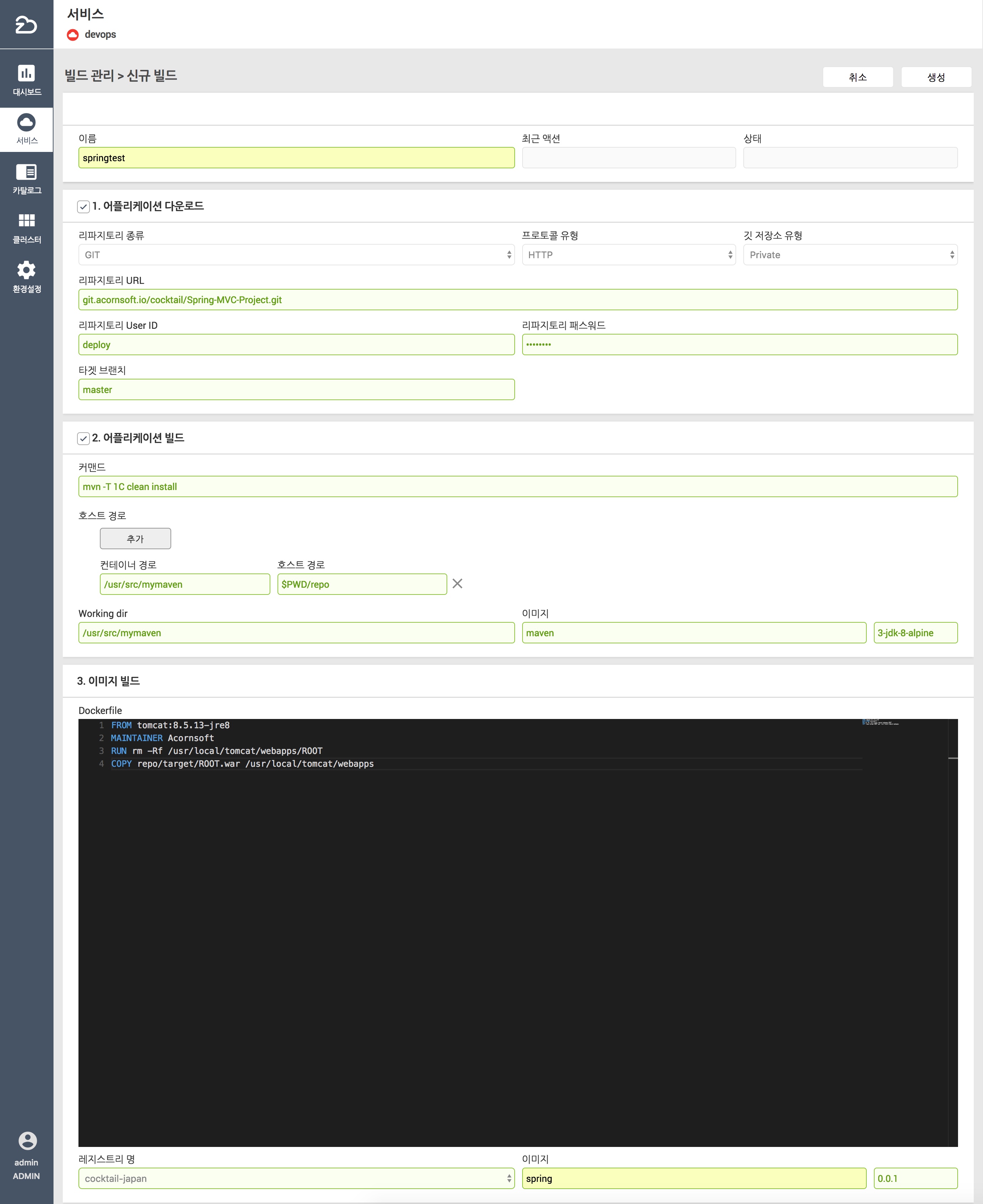The width and height of the screenshot is (983, 1204).
Task: Open the 리파지토리 종류 GIT dropdown
Action: (296, 255)
